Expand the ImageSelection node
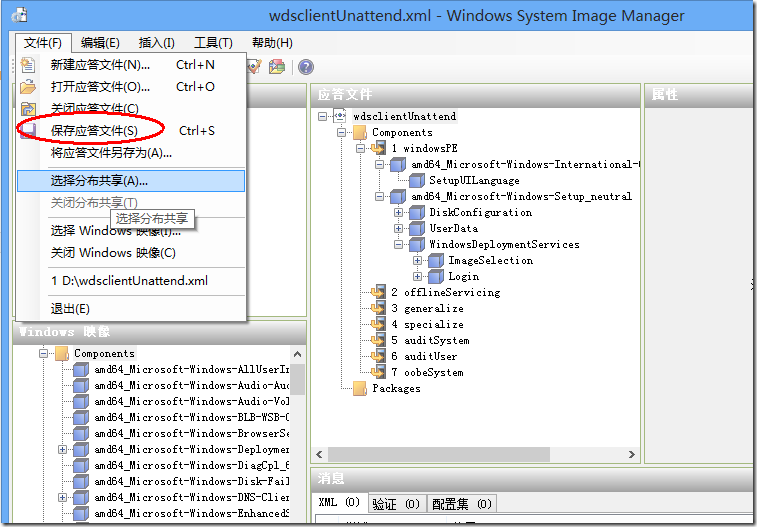 [x=418, y=260]
